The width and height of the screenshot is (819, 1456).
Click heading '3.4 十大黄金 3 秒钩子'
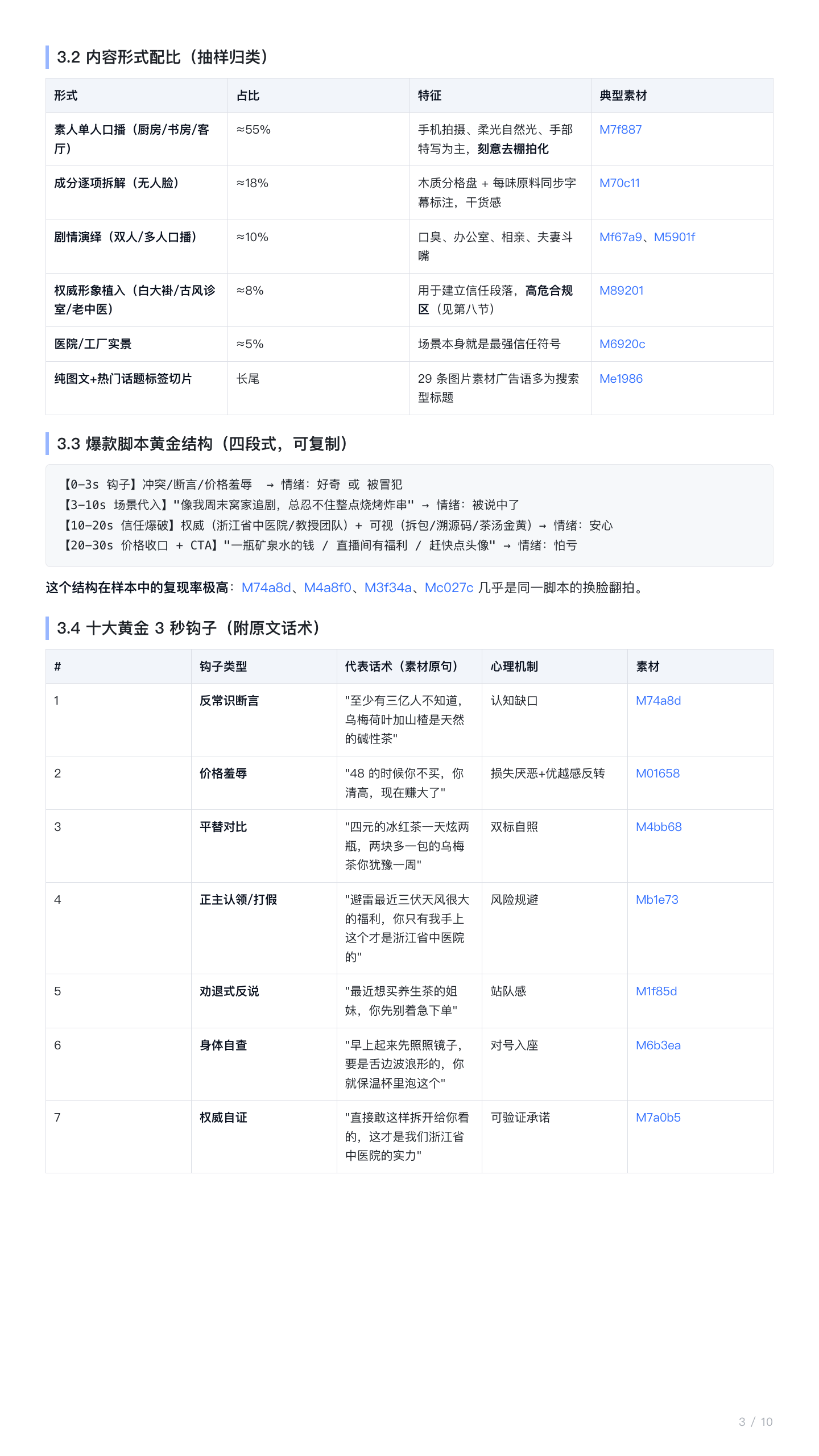click(x=189, y=628)
